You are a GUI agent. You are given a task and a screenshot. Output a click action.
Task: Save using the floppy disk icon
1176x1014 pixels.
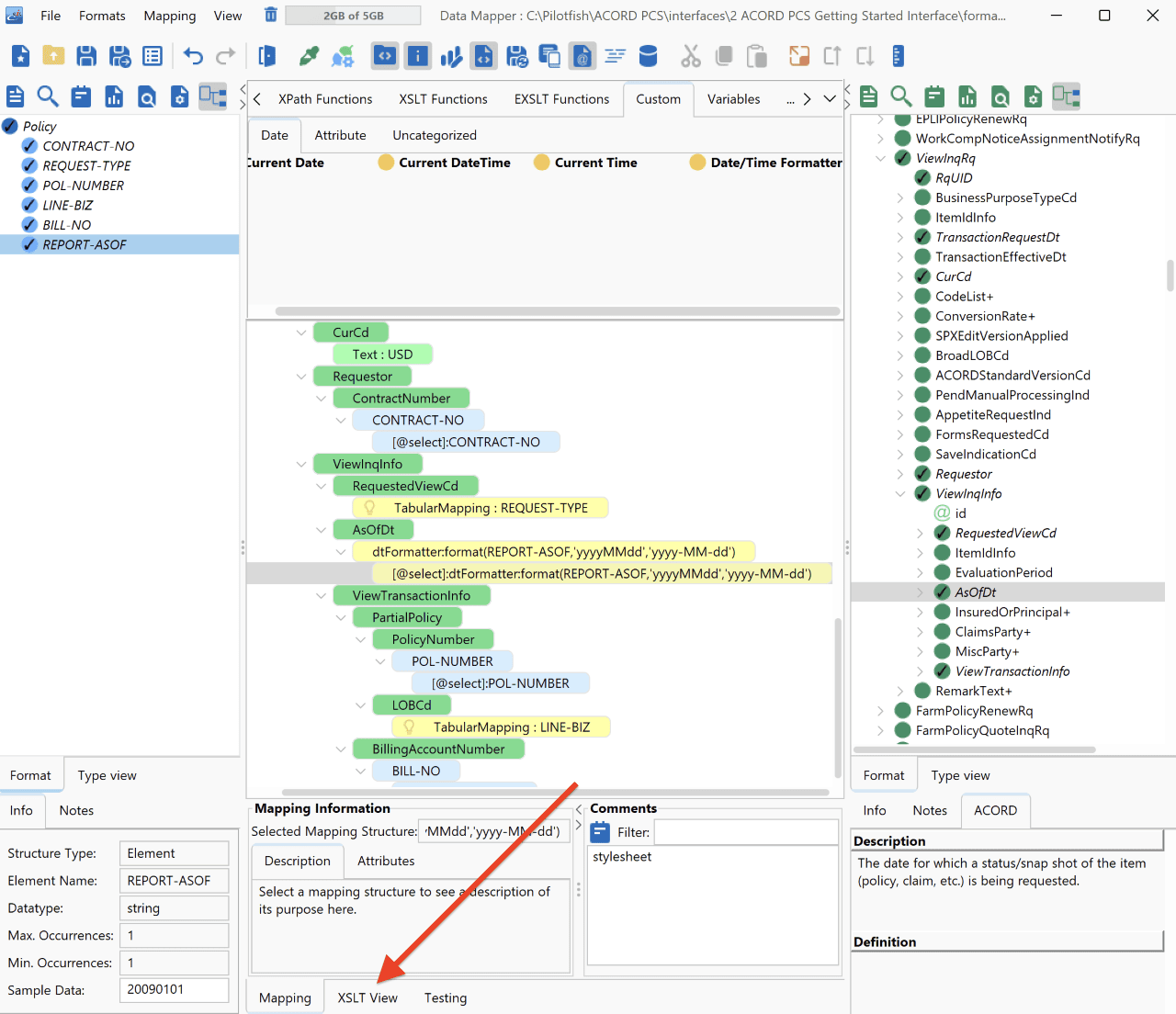pos(86,56)
